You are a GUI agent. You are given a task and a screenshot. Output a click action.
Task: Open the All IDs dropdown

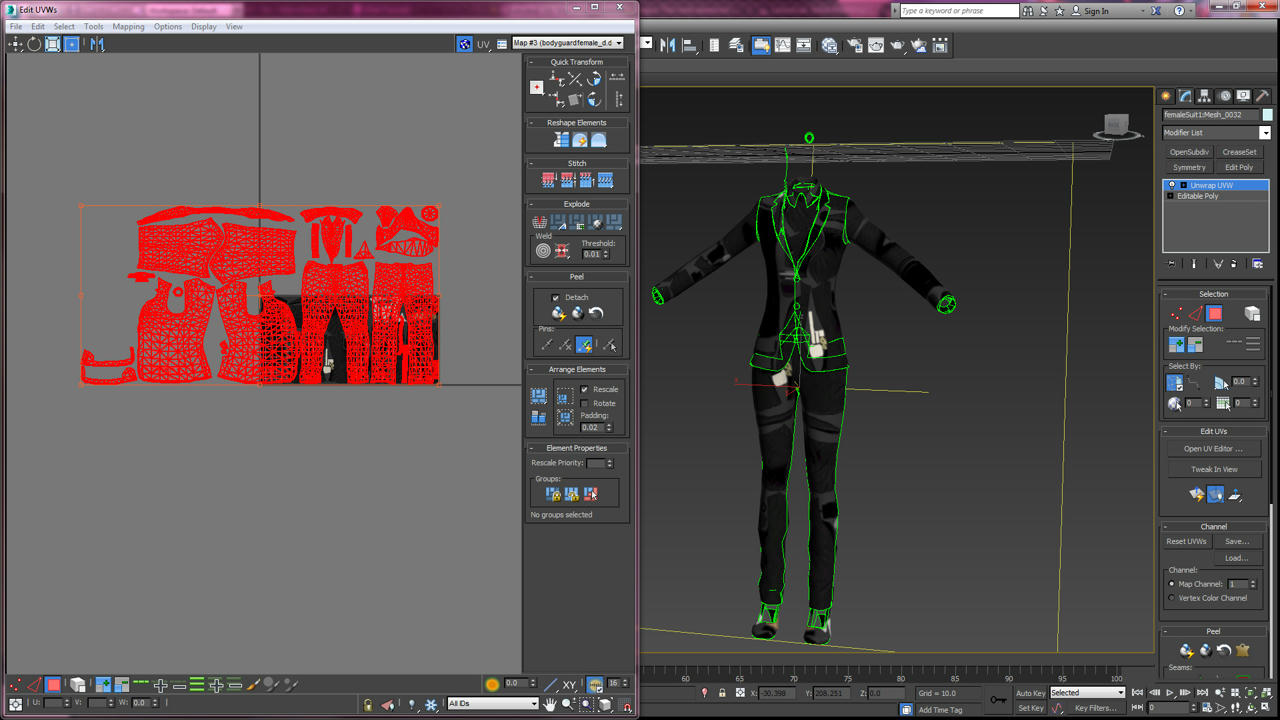pyautogui.click(x=490, y=703)
